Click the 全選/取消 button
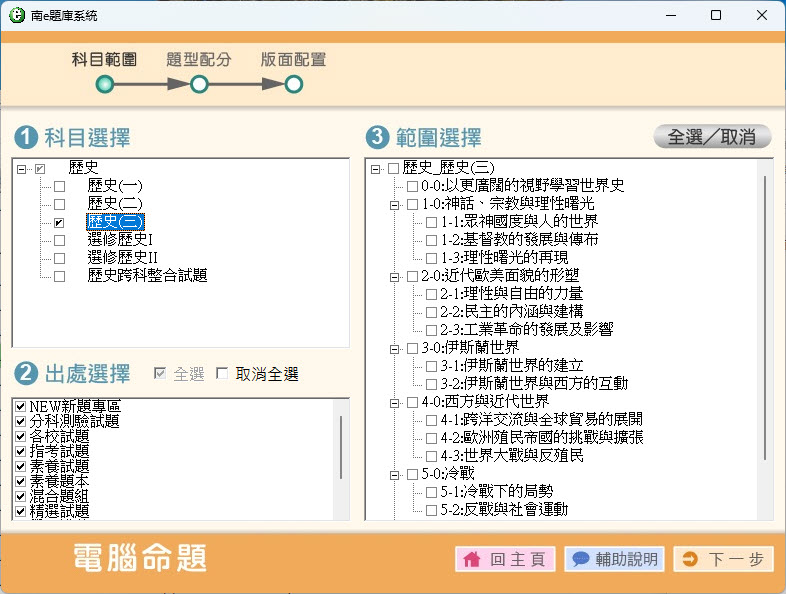The height and width of the screenshot is (594, 786). [x=712, y=136]
